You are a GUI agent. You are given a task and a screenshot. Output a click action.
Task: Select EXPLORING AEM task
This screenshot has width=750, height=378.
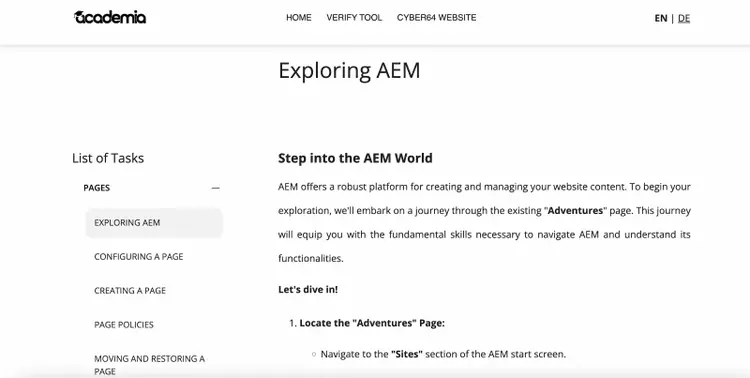click(154, 222)
